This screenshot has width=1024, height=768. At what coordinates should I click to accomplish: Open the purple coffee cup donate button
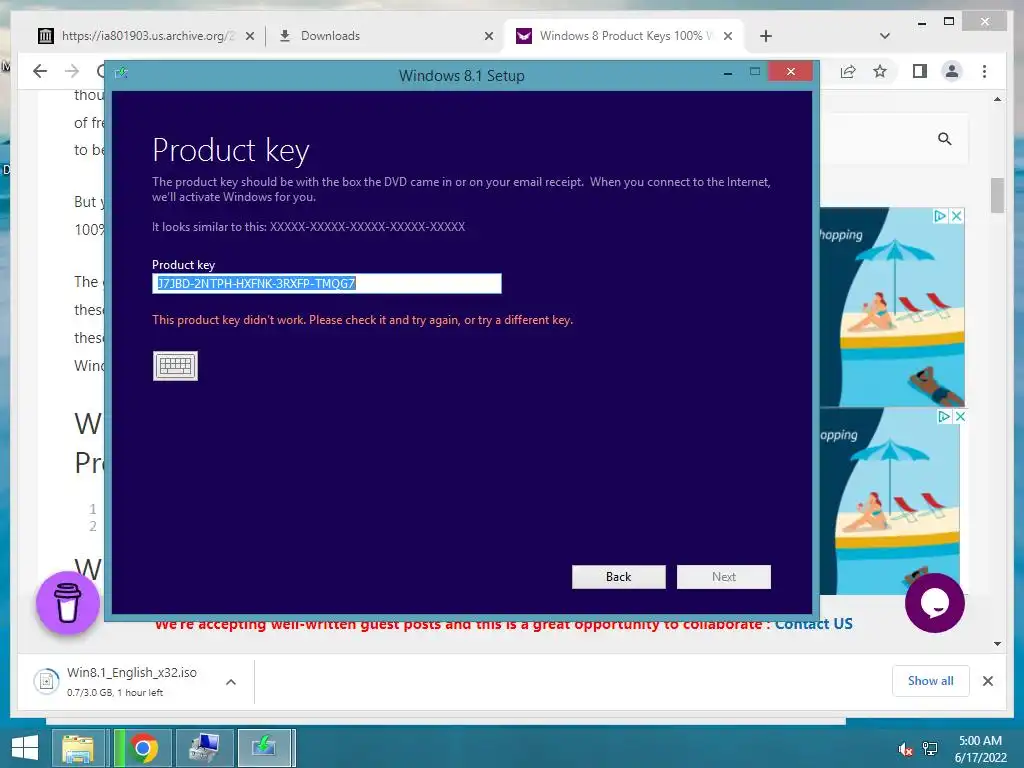coord(68,603)
